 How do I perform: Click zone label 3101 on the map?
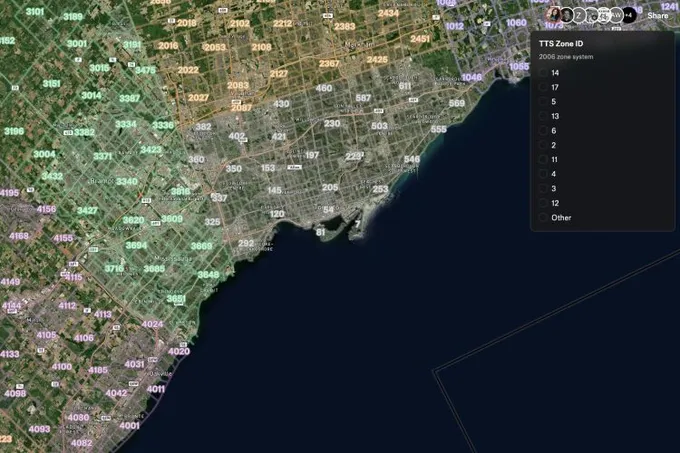click(35, 11)
